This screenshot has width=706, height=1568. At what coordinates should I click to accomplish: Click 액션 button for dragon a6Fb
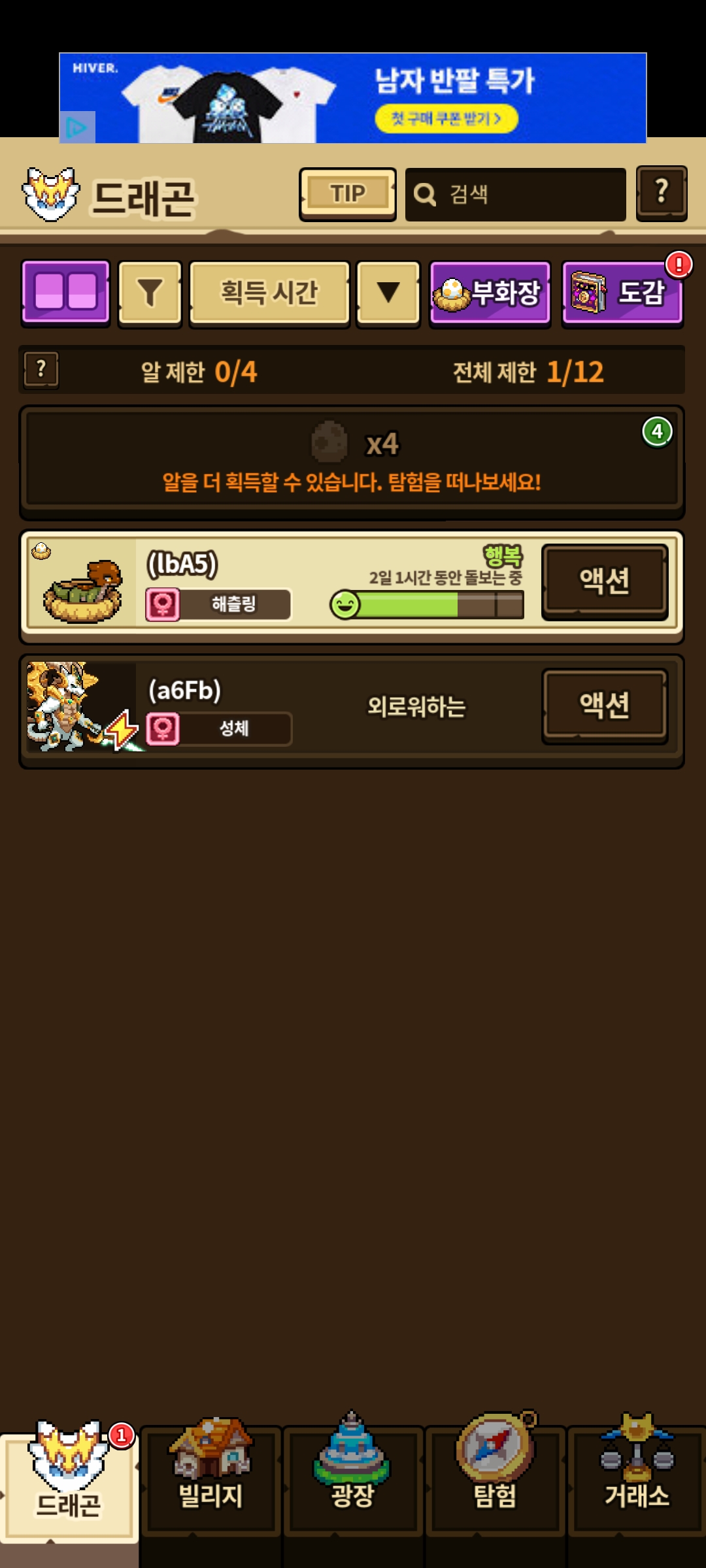[x=605, y=706]
